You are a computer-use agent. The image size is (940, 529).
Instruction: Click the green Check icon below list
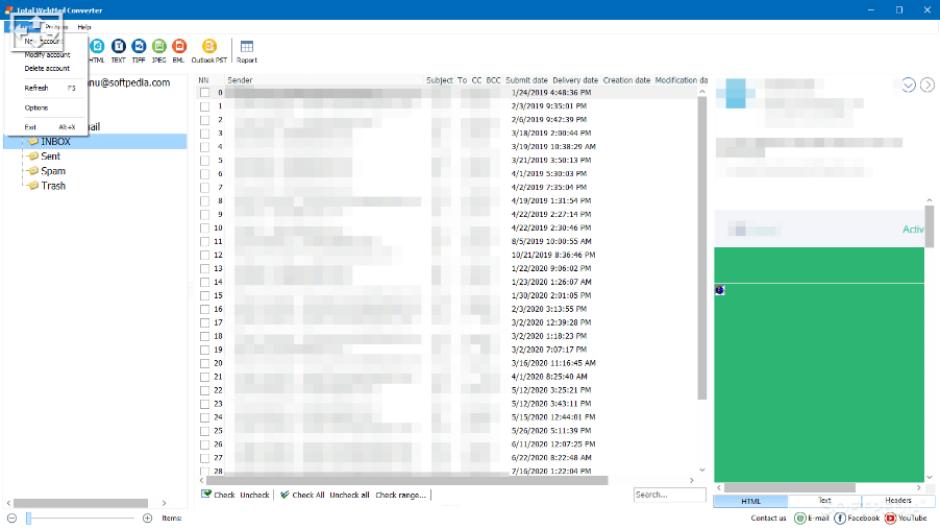click(x=206, y=494)
